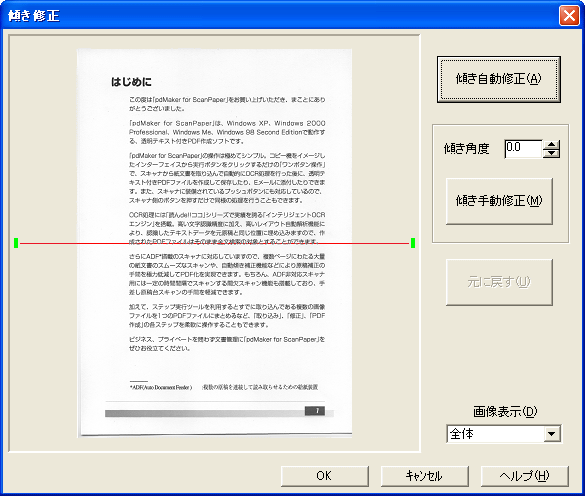Viewport: 585px width, 496px height.
Task: Click the 傾き角度 label
Action: point(466,149)
